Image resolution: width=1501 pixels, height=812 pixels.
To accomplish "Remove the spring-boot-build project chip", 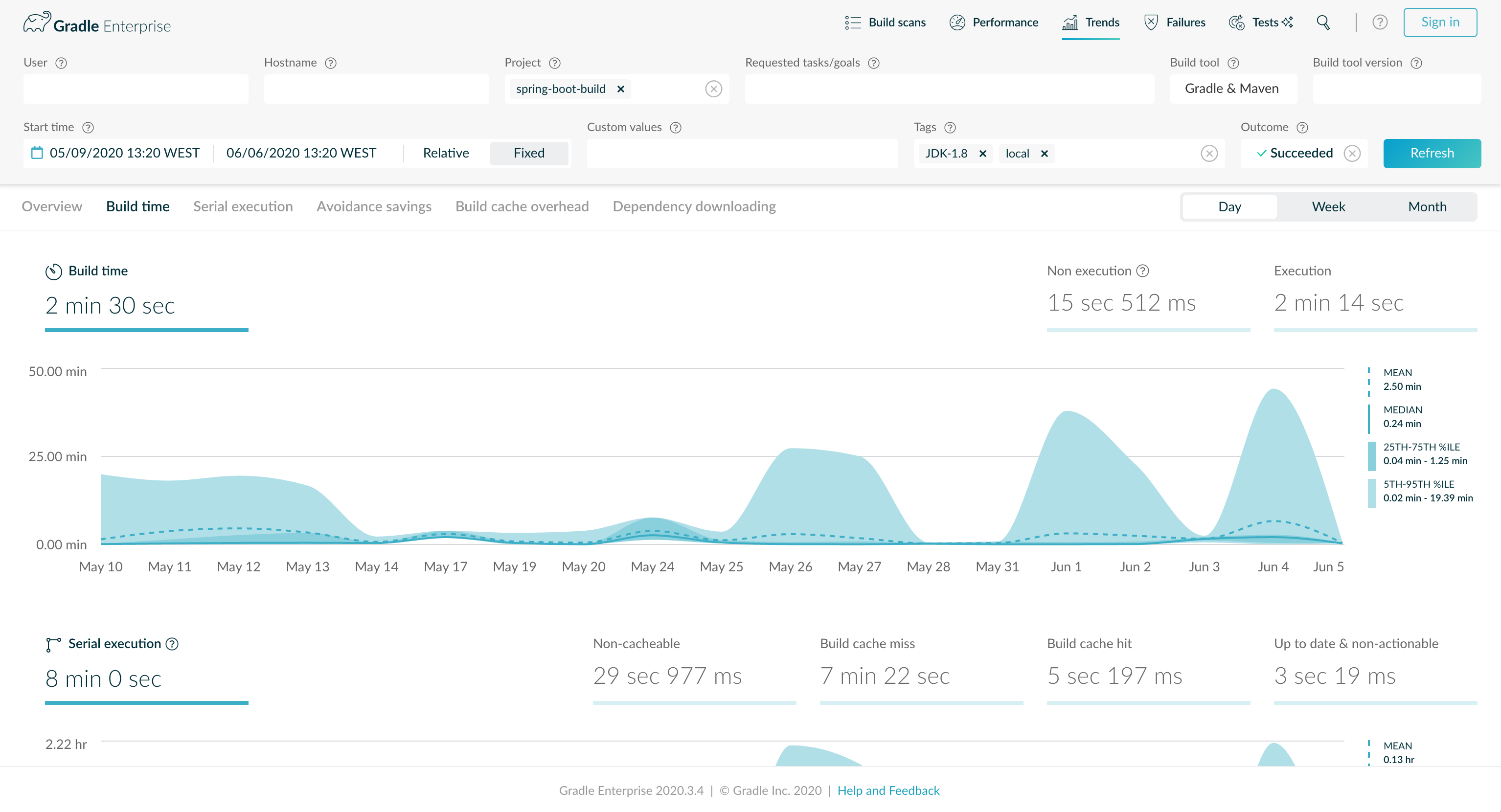I will pyautogui.click(x=620, y=89).
